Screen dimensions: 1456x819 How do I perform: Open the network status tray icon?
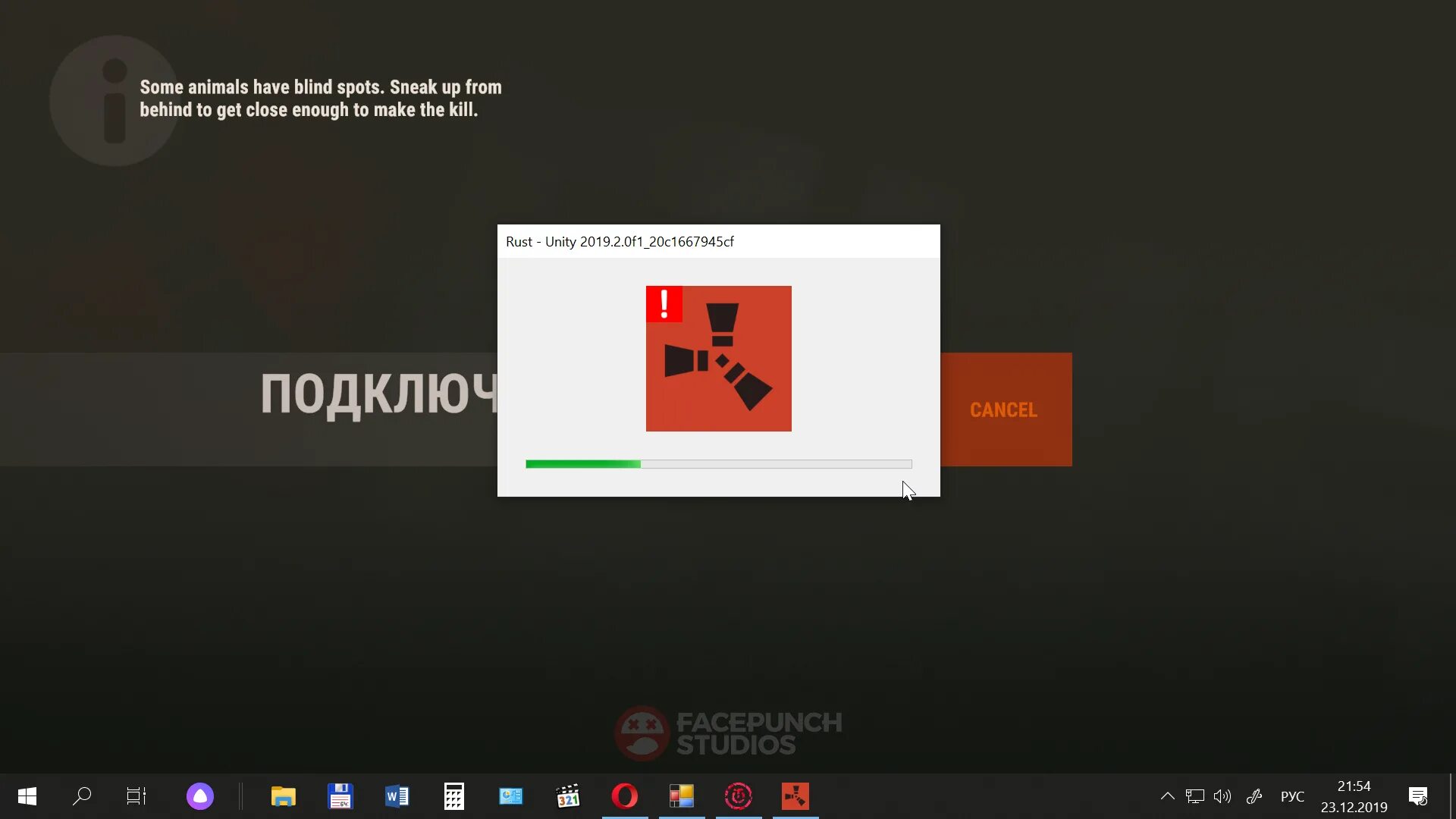pos(1194,796)
